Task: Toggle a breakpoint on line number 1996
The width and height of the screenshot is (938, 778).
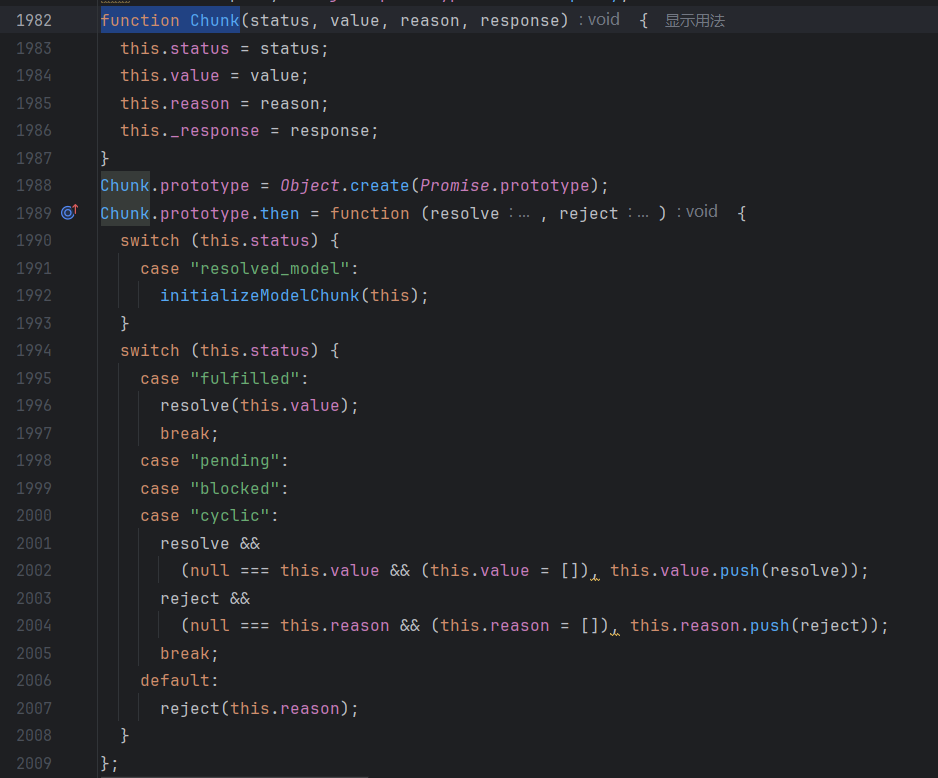Action: tap(33, 405)
